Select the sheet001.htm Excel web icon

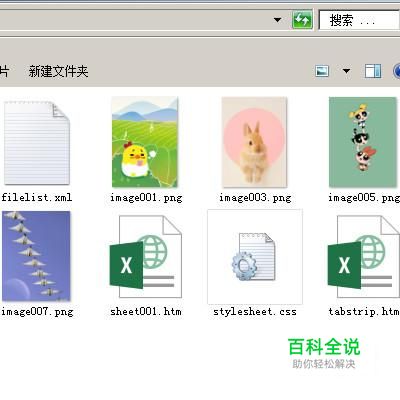click(146, 256)
